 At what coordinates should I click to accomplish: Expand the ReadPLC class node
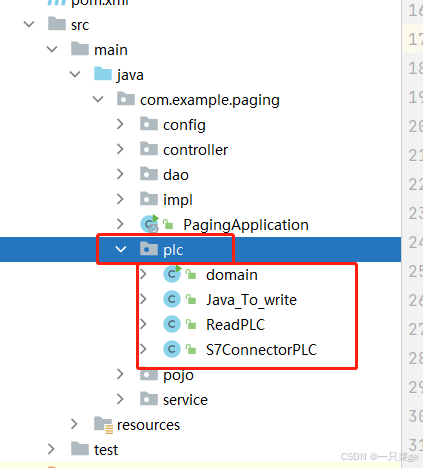tap(143, 324)
